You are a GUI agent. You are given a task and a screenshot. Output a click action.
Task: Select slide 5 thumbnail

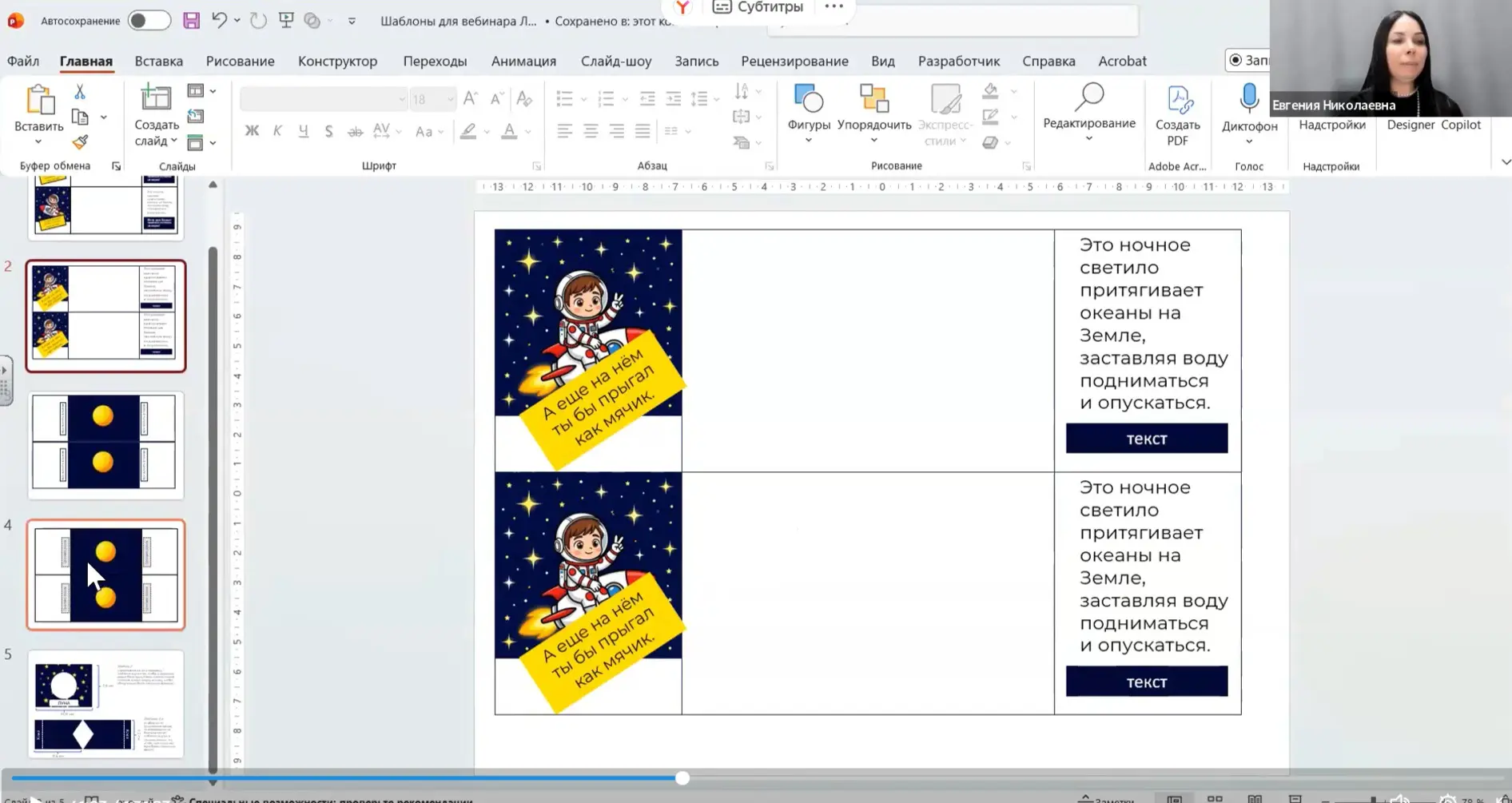click(x=105, y=704)
